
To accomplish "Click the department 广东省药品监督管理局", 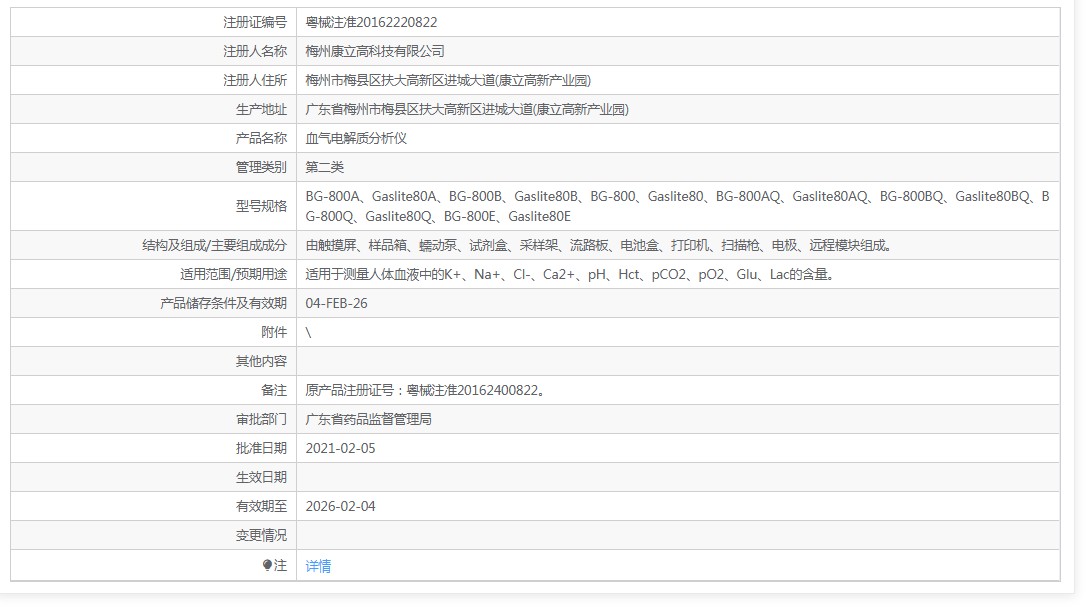I will pyautogui.click(x=368, y=420).
